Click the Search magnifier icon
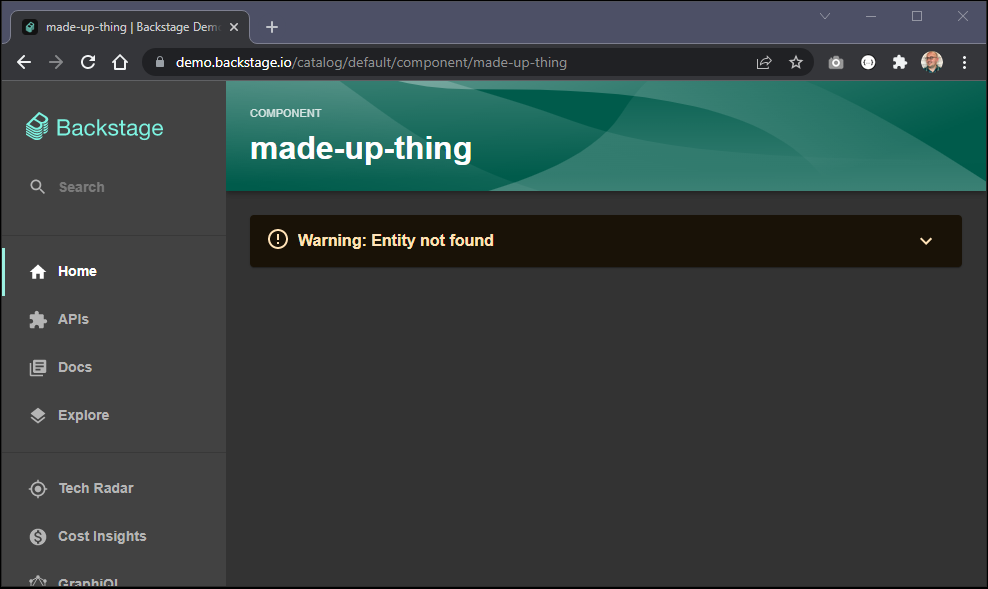 click(x=38, y=187)
